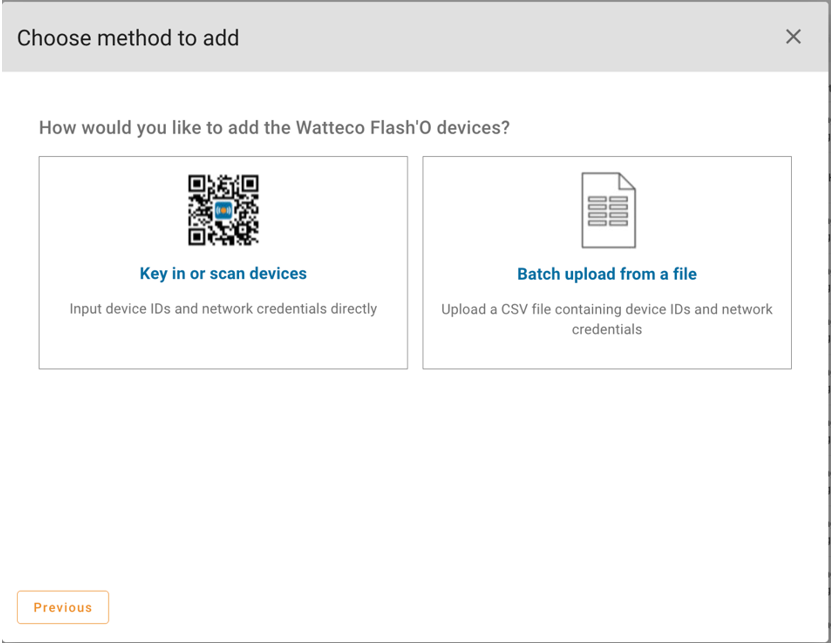Click the word 'credentials' under Batch upload
831x644 pixels.
[607, 330]
